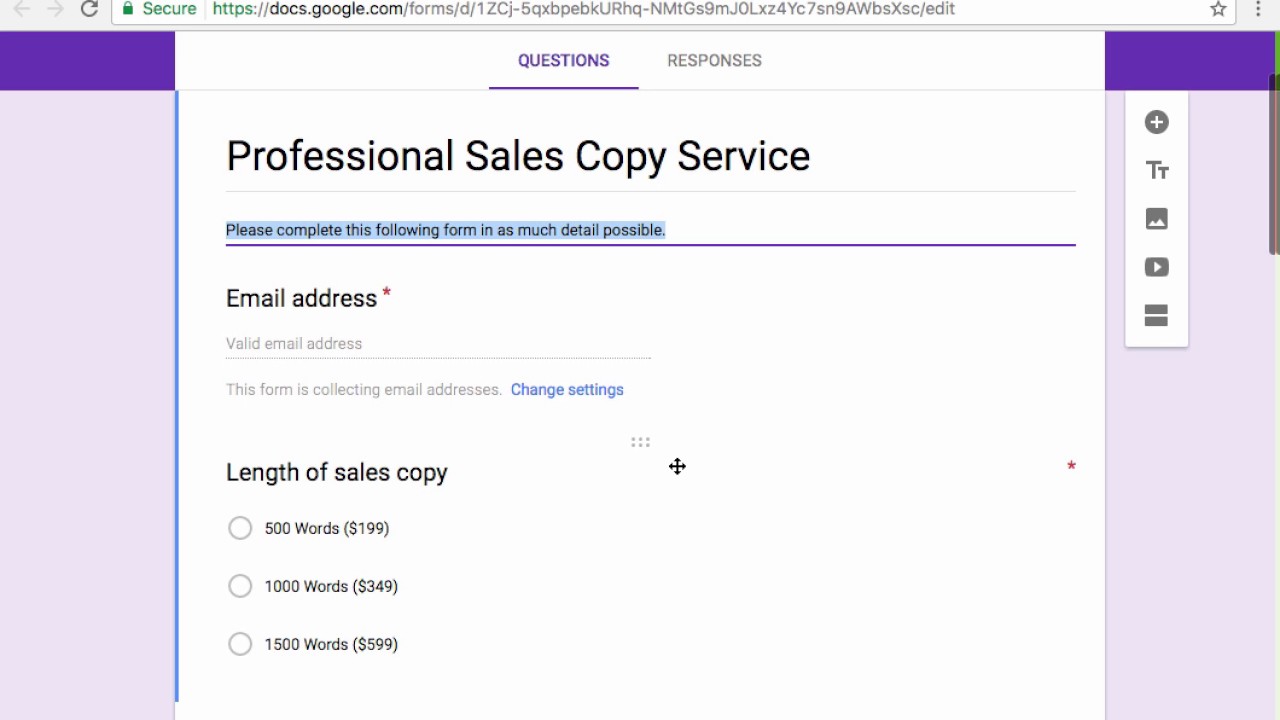Choose the 1500 Words ($599) radio button
The height and width of the screenshot is (720, 1280).
[x=240, y=644]
